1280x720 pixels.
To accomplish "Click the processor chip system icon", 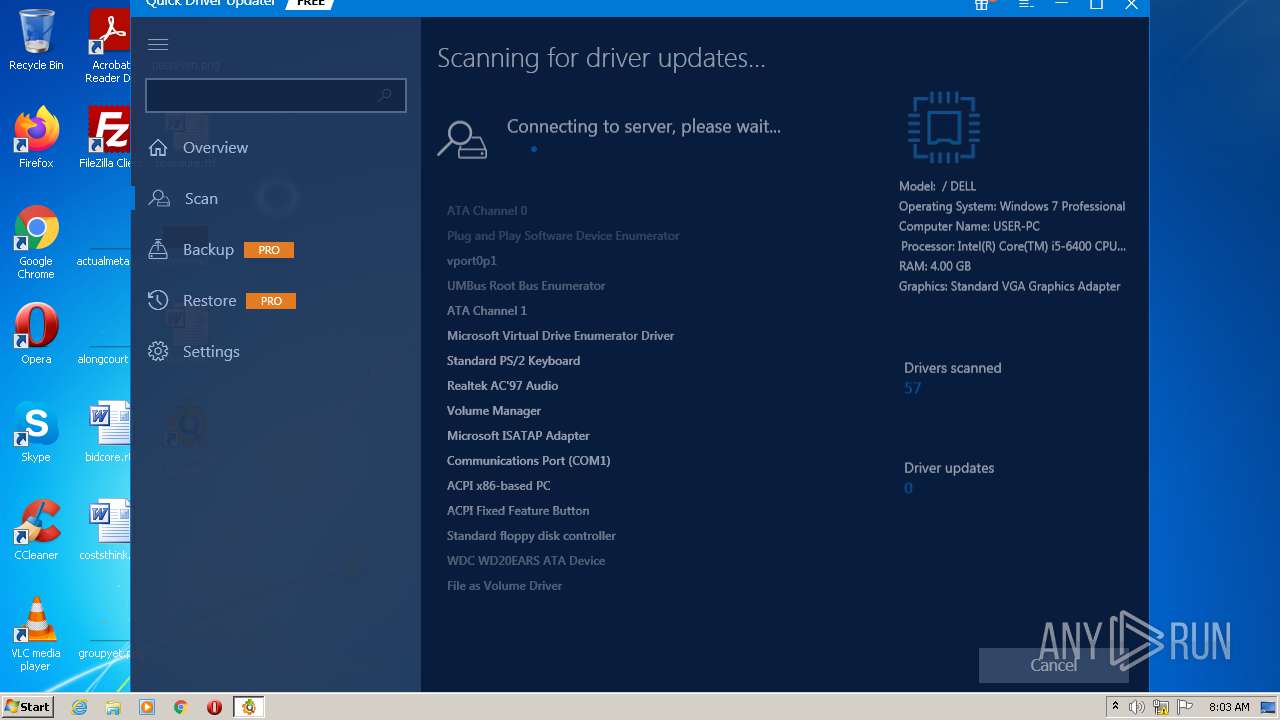I will point(944,127).
